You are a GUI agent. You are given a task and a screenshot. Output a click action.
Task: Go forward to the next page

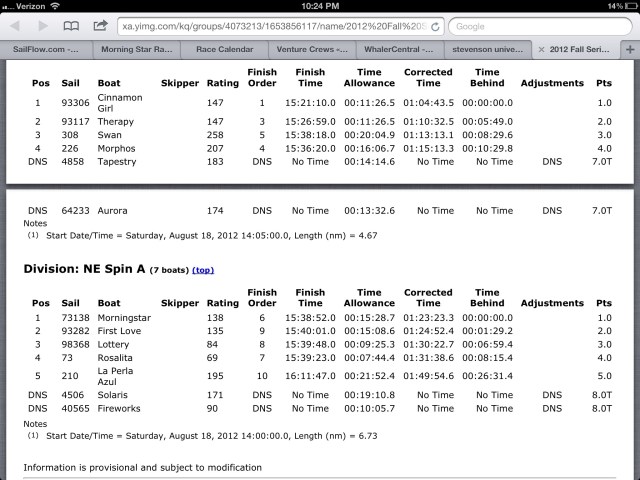41,26
